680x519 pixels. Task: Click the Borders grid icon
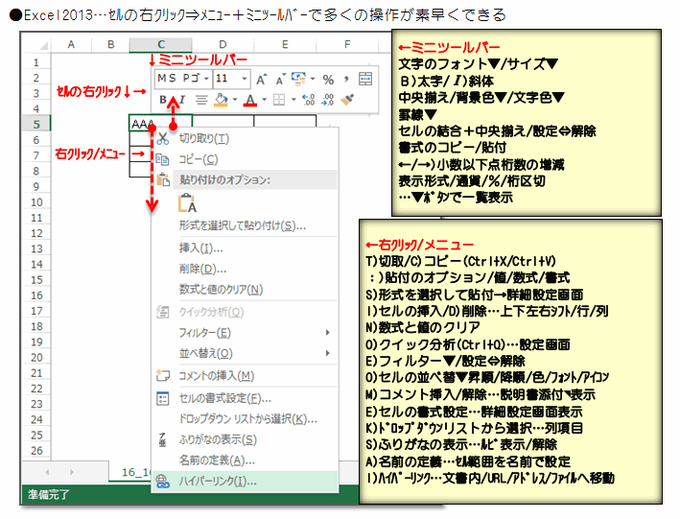tap(279, 100)
